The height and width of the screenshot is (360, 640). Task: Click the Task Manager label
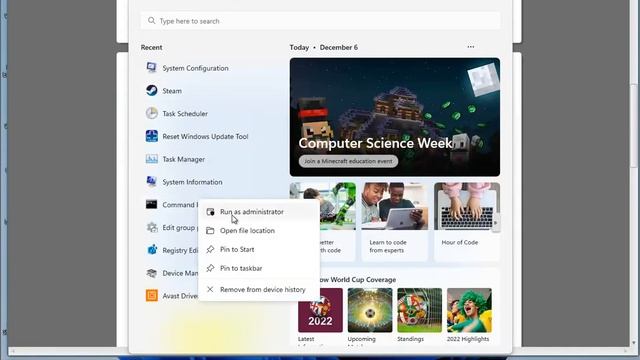click(x=184, y=160)
